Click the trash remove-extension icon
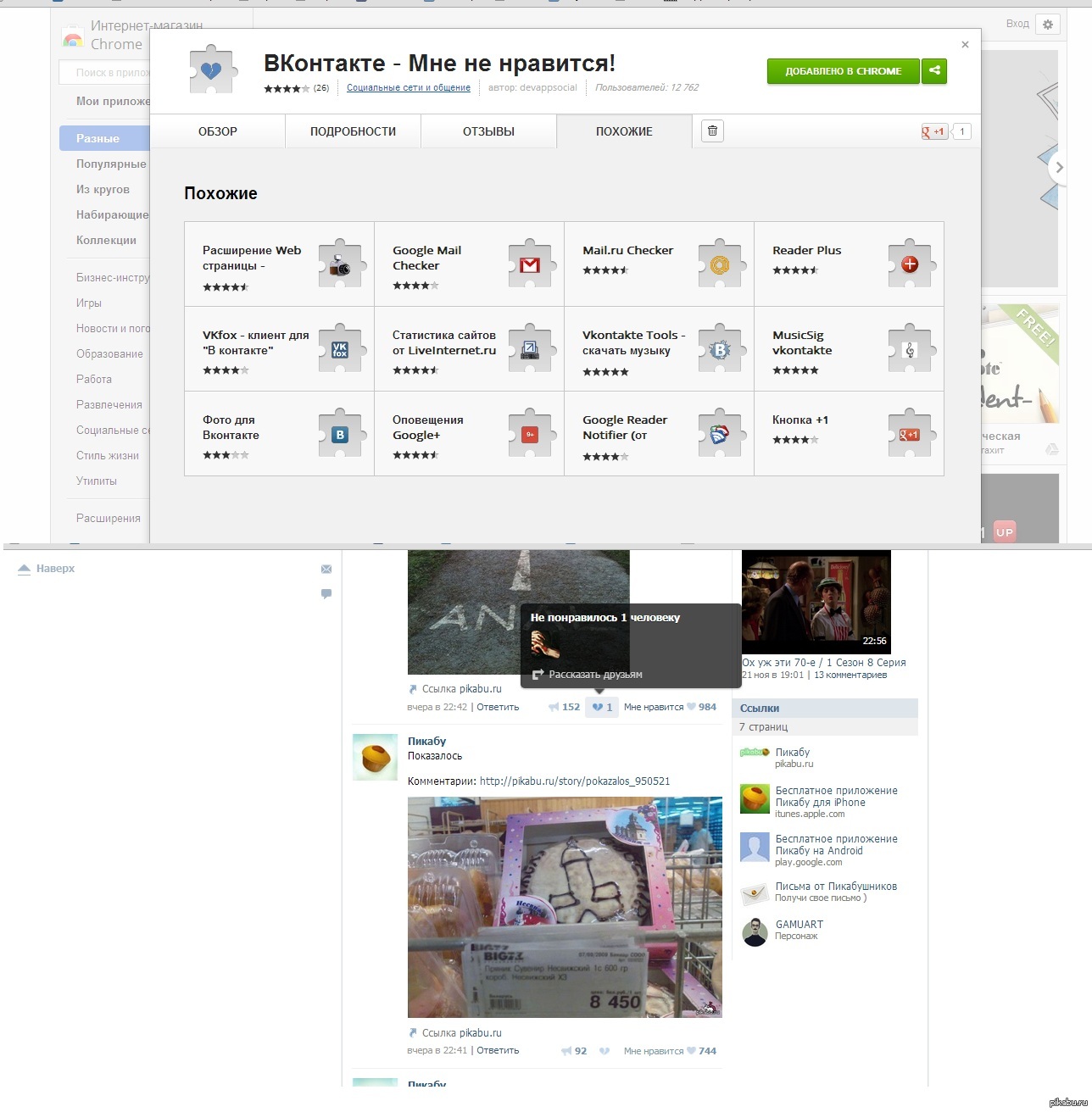This screenshot has height=1112, width=1092. pyautogui.click(x=713, y=131)
